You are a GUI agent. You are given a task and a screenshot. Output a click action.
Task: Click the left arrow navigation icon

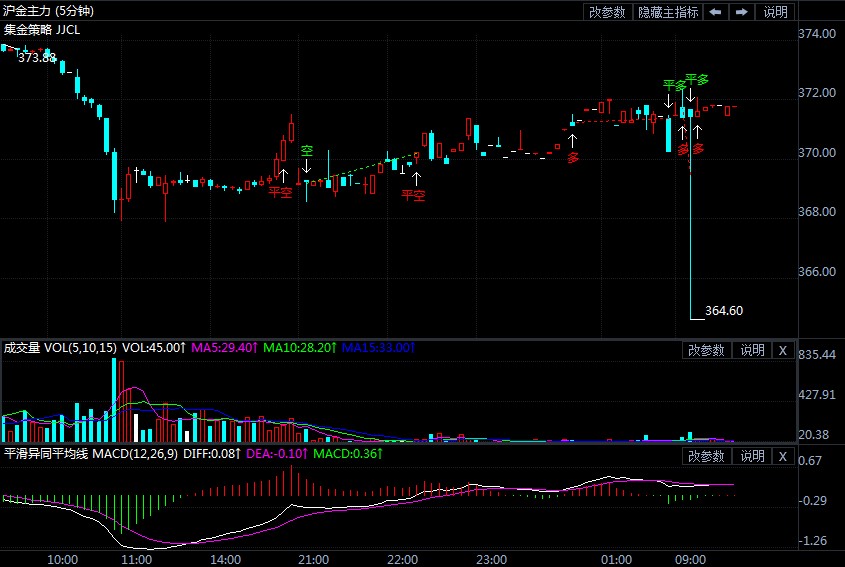(x=715, y=12)
